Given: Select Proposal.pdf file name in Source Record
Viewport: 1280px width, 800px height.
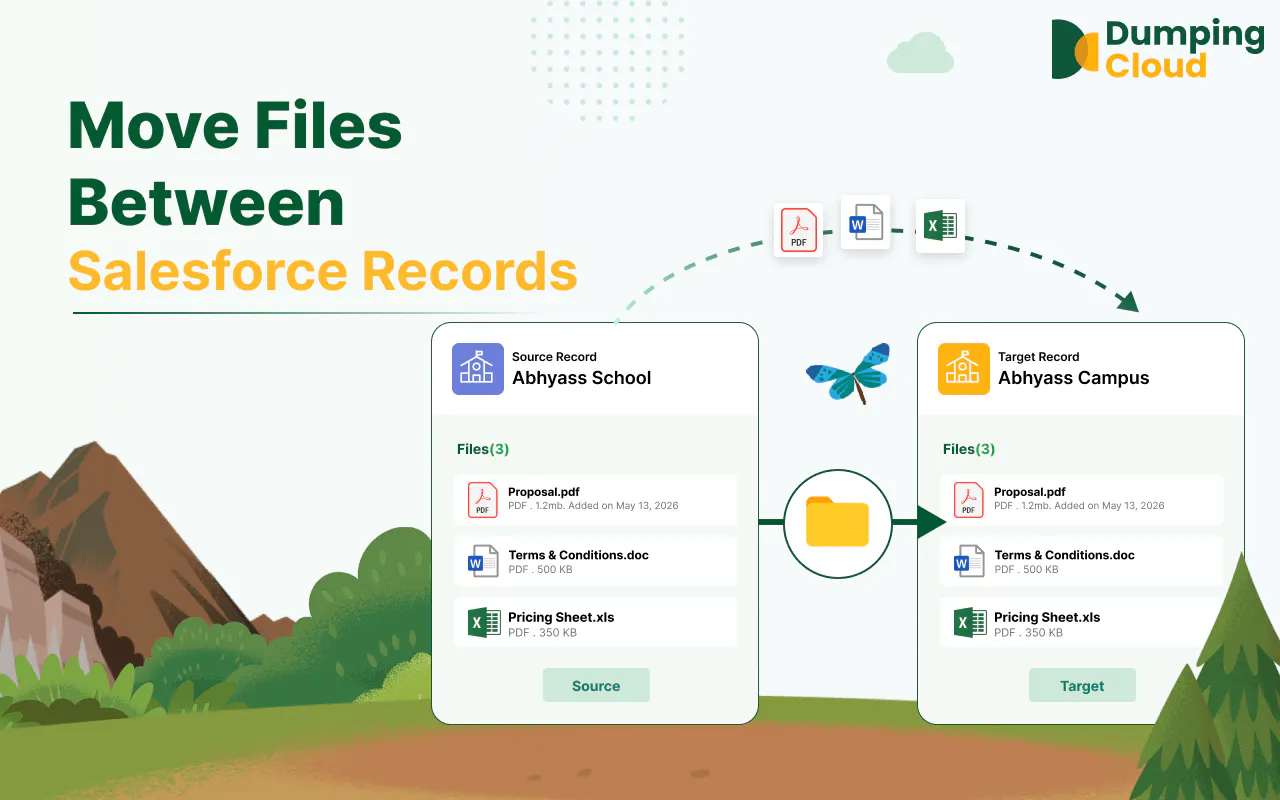Looking at the screenshot, I should [x=544, y=492].
